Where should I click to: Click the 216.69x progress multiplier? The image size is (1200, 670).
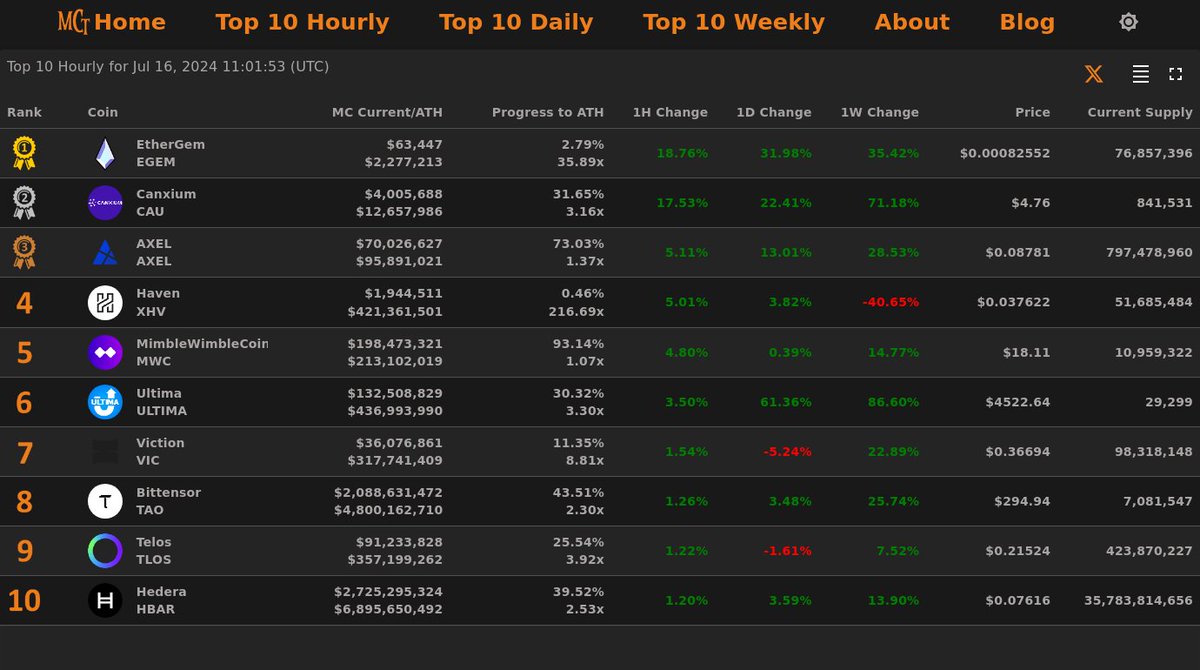click(575, 311)
